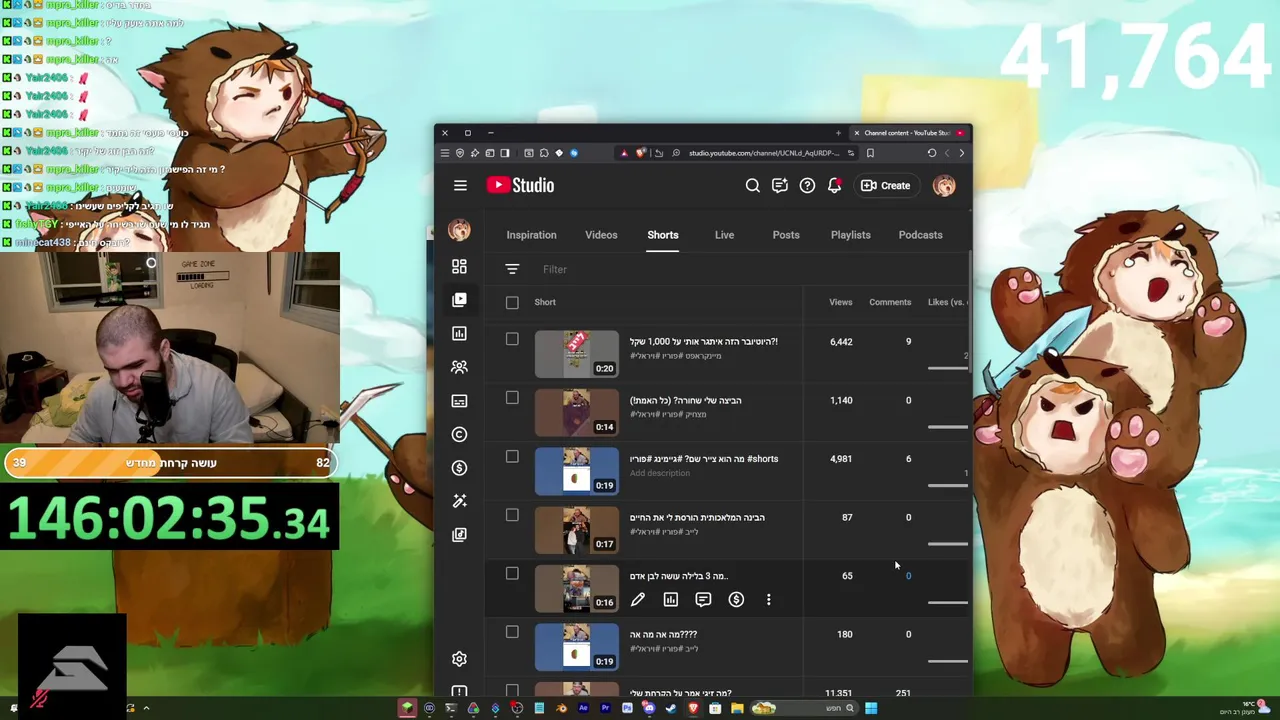Open Blender from the taskbar
Viewport: 1280px width, 720px height.
tap(561, 708)
